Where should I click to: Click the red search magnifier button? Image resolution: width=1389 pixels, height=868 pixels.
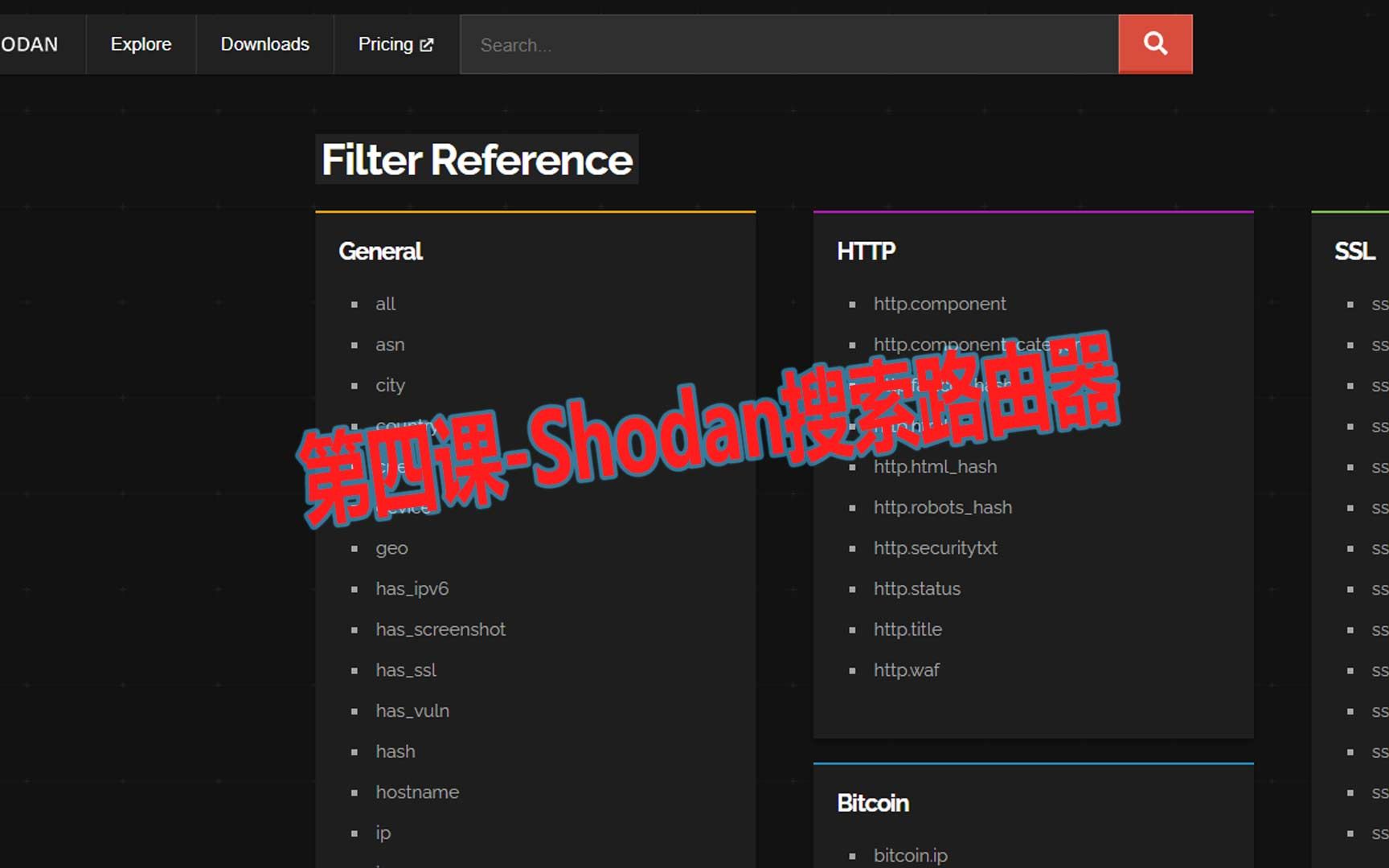(x=1155, y=44)
